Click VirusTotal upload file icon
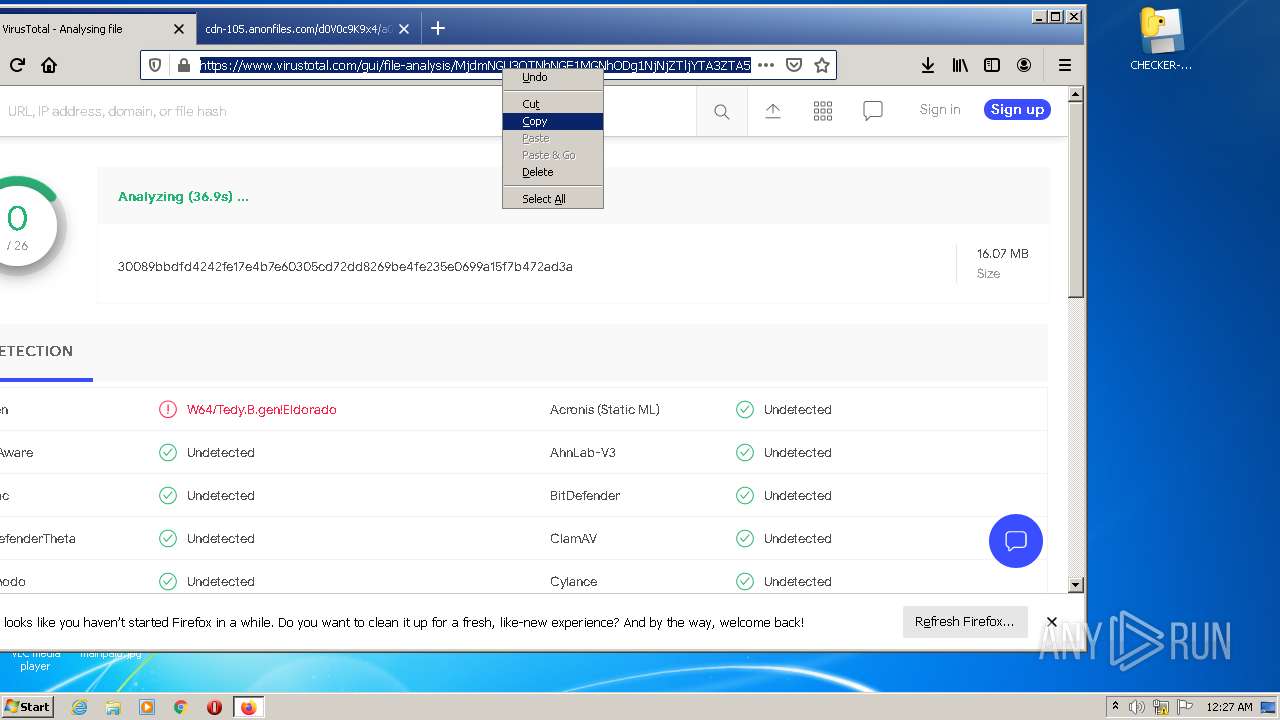The height and width of the screenshot is (720, 1280). [x=773, y=111]
